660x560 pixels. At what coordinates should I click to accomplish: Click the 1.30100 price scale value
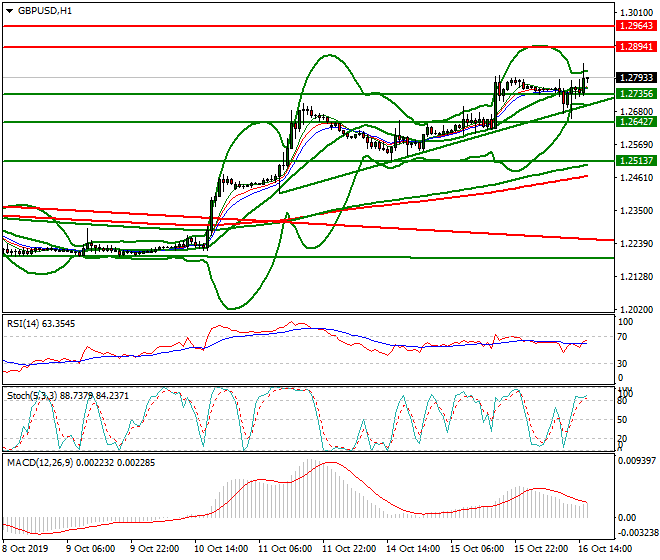click(x=637, y=13)
